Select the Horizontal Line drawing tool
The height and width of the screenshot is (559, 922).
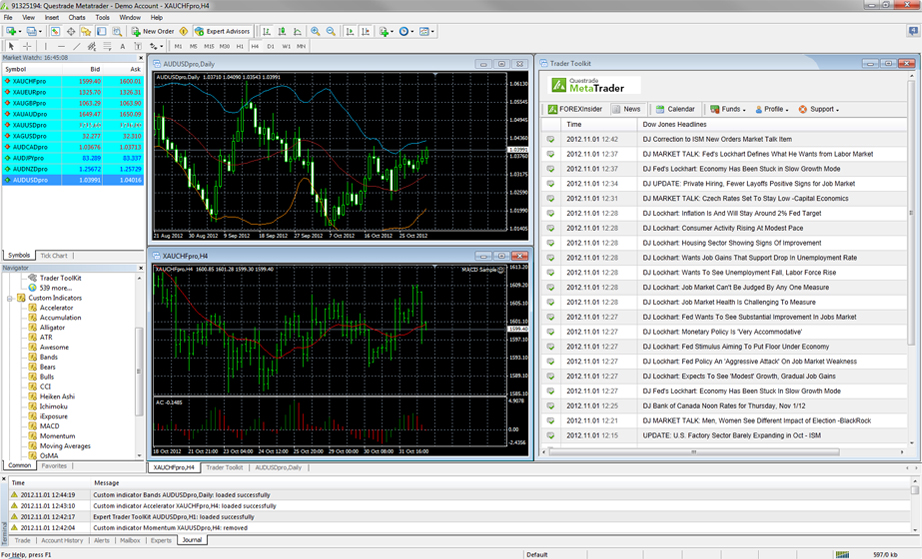61,46
